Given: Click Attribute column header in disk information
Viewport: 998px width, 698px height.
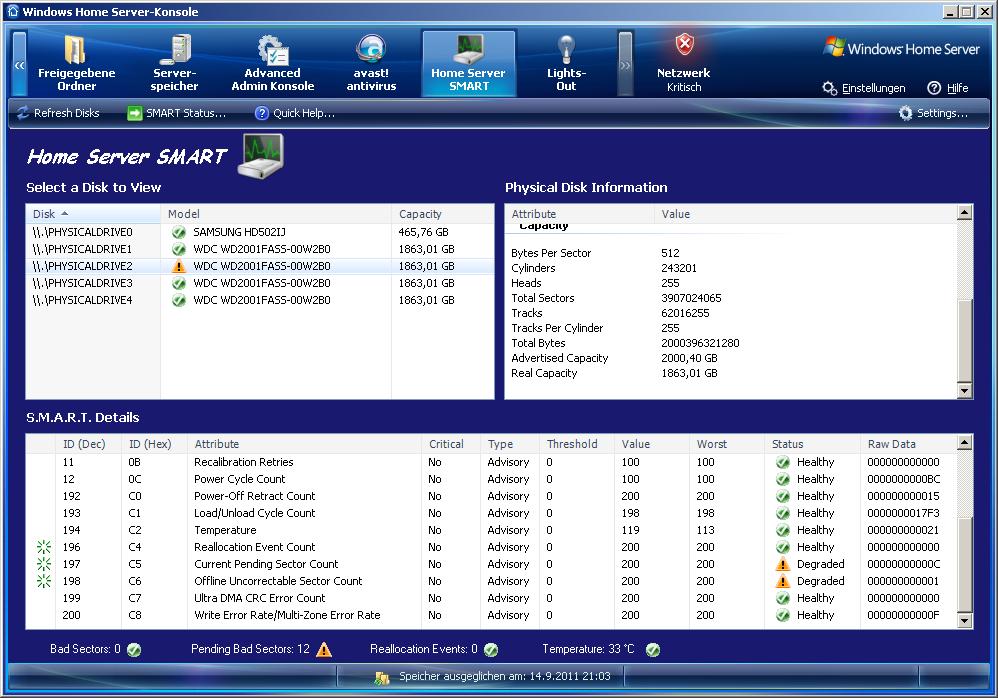Looking at the screenshot, I should point(579,214).
